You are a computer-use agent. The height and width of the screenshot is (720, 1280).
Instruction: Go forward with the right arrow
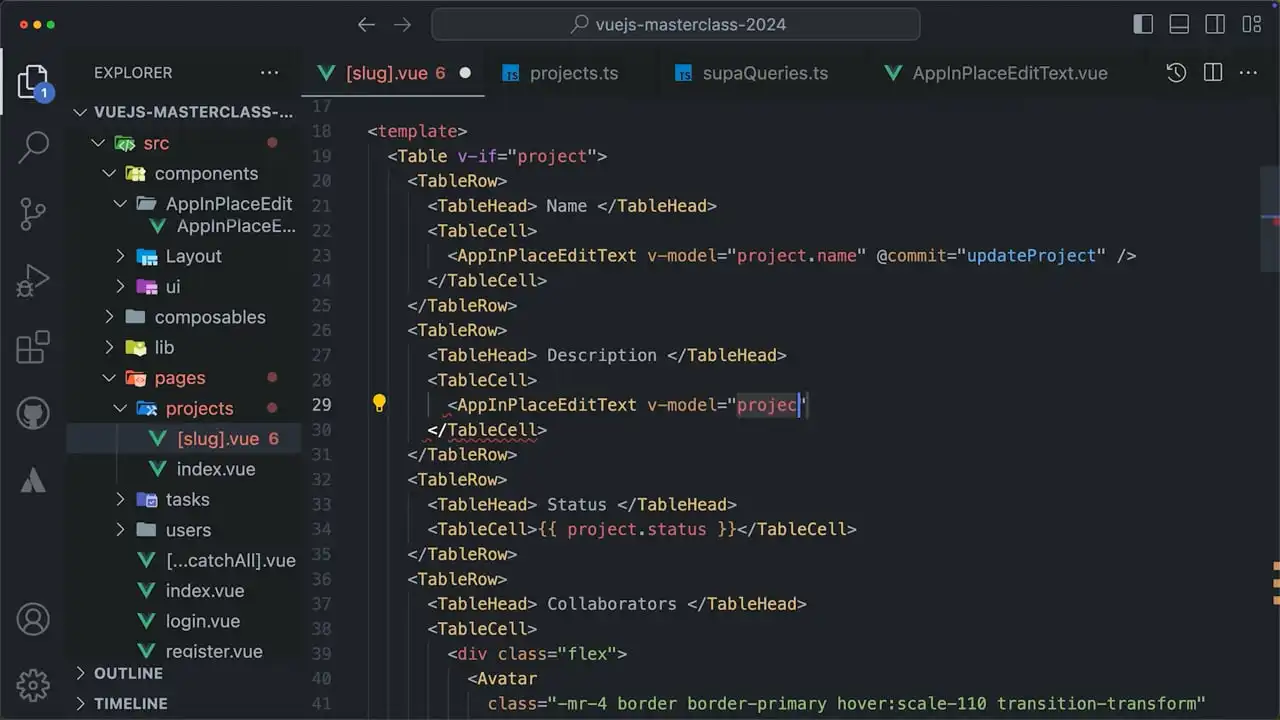(x=402, y=25)
